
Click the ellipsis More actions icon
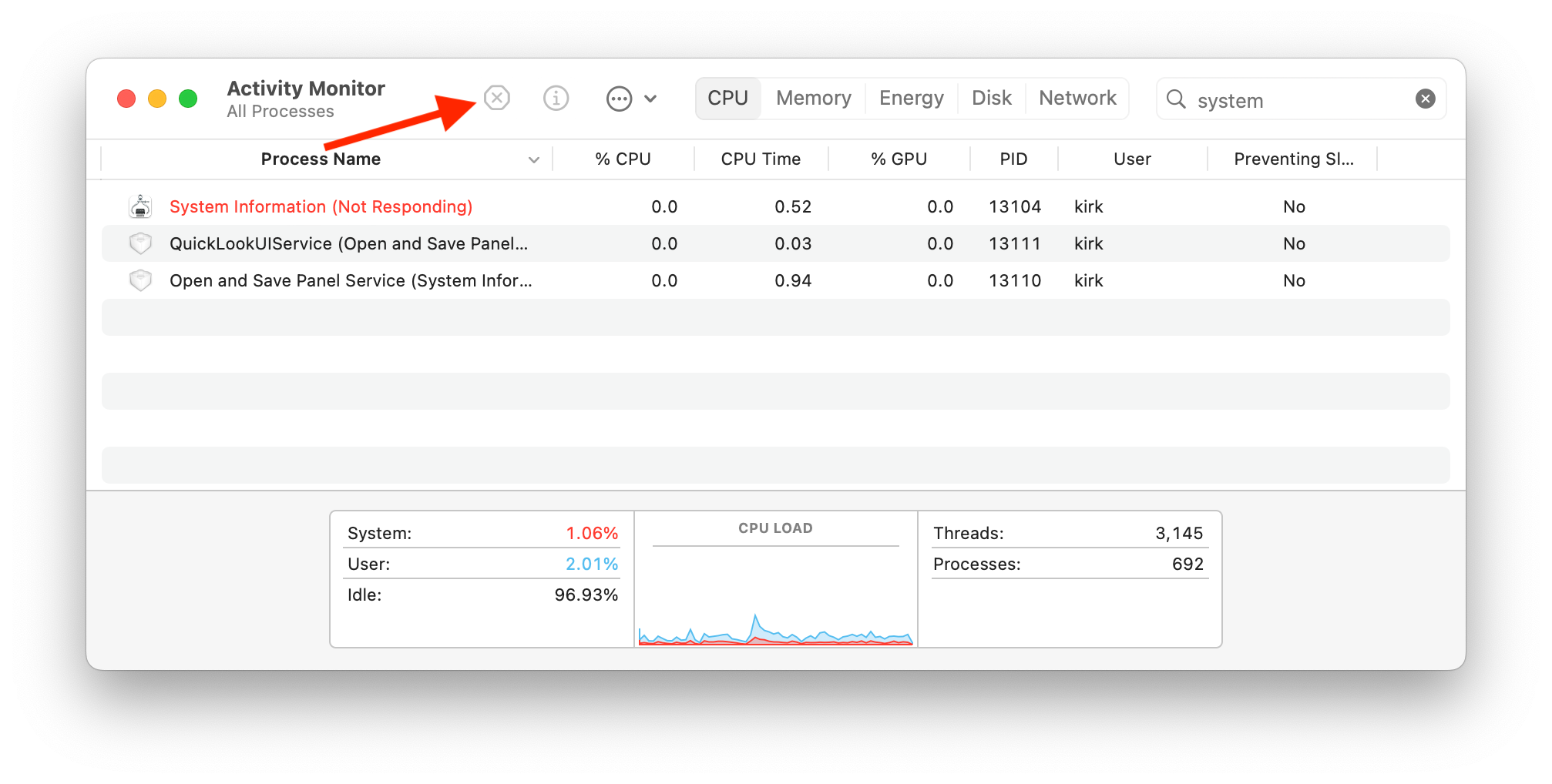pyautogui.click(x=619, y=99)
